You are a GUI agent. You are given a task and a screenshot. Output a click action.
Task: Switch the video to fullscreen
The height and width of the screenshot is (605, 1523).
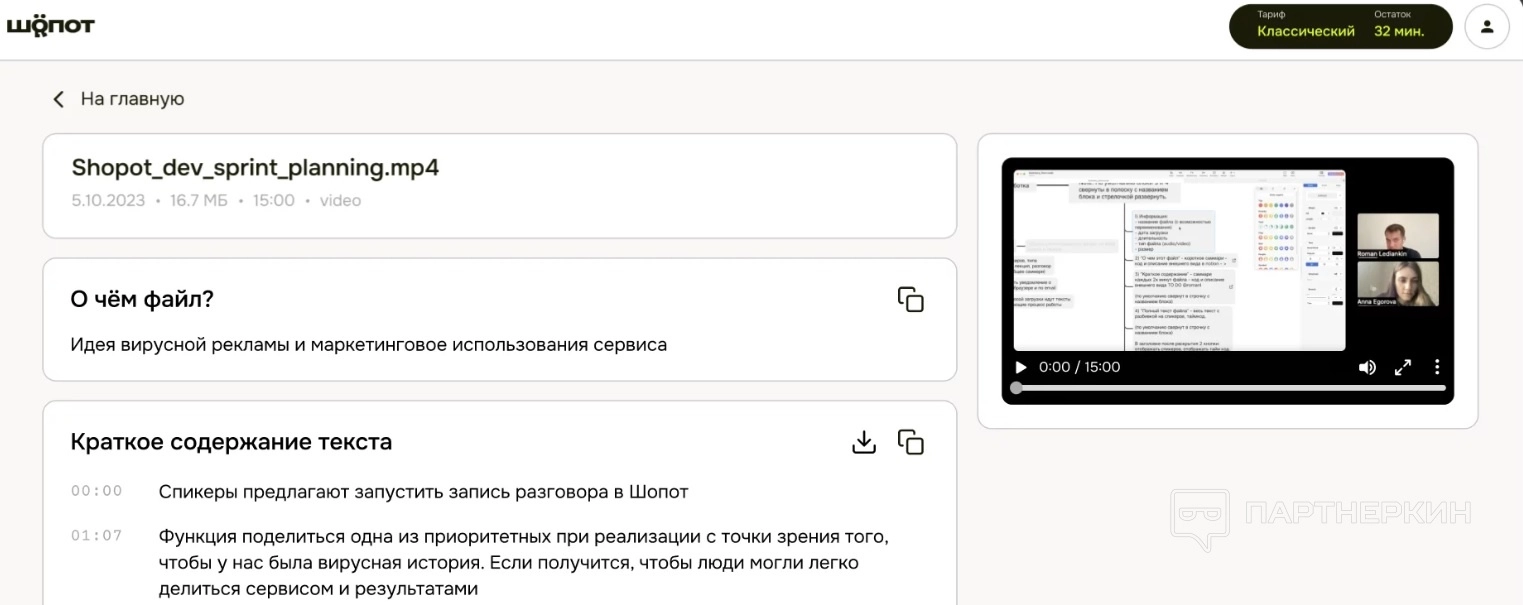point(1402,367)
